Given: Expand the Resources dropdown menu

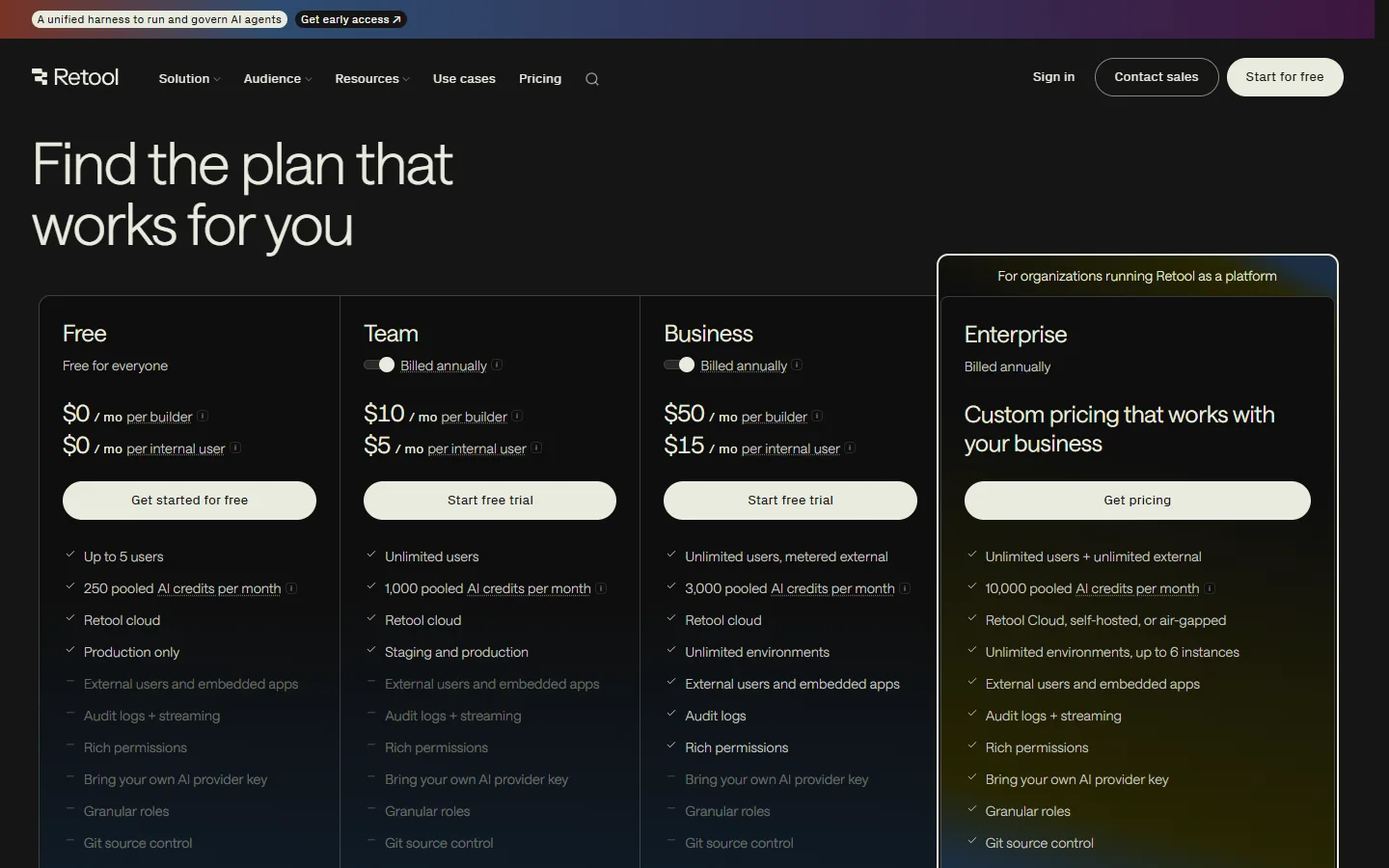Looking at the screenshot, I should (x=372, y=79).
